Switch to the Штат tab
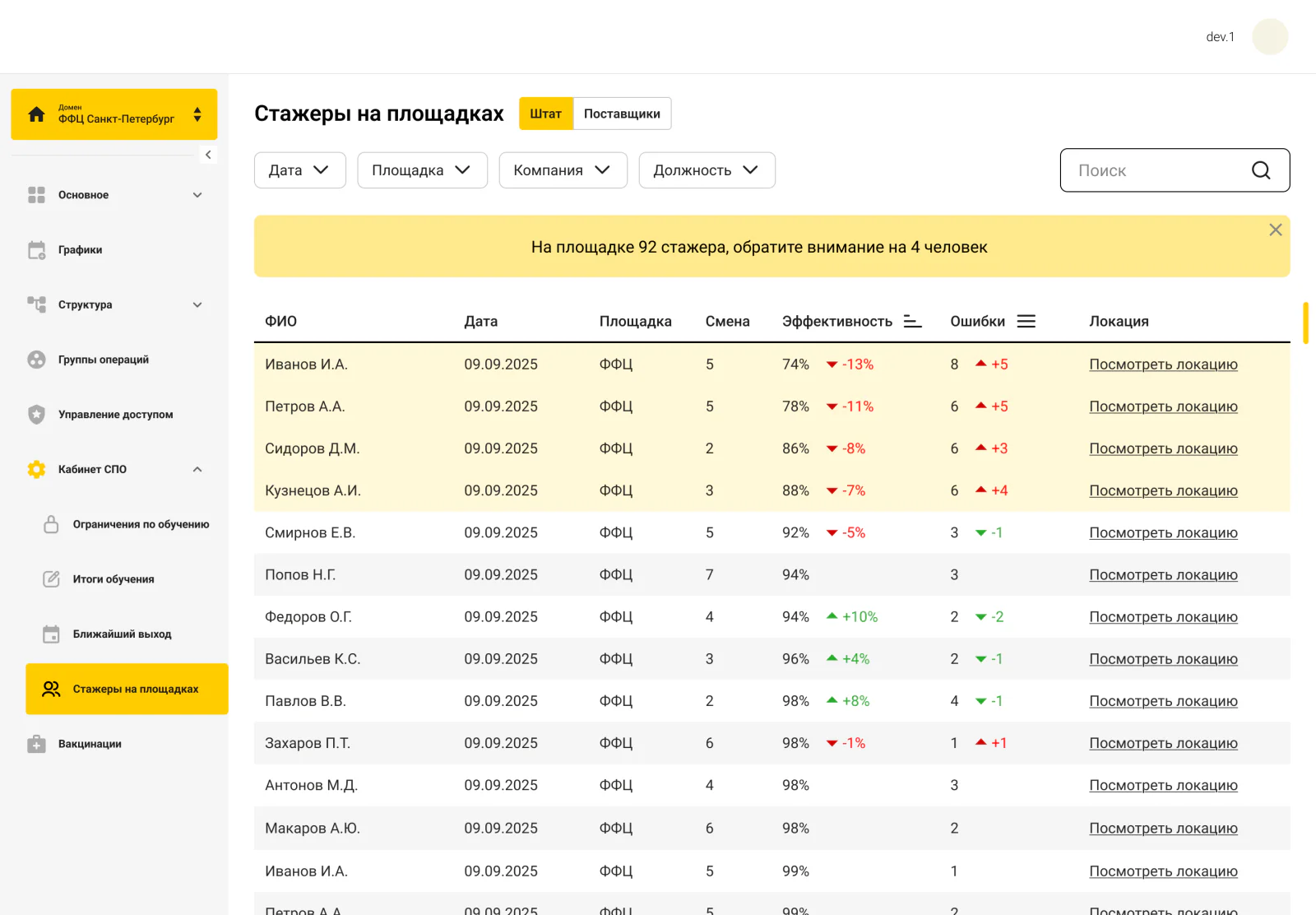Image resolution: width=1316 pixels, height=915 pixels. (x=546, y=114)
